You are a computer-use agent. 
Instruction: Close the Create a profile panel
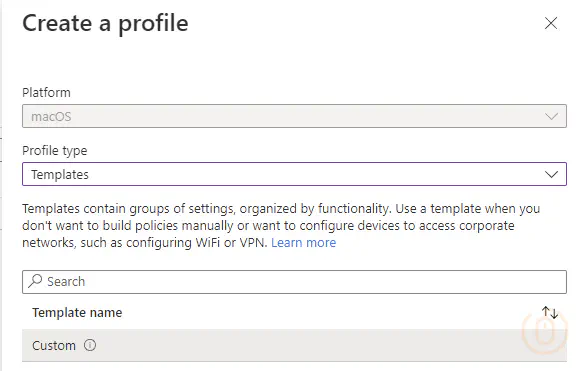pos(551,23)
